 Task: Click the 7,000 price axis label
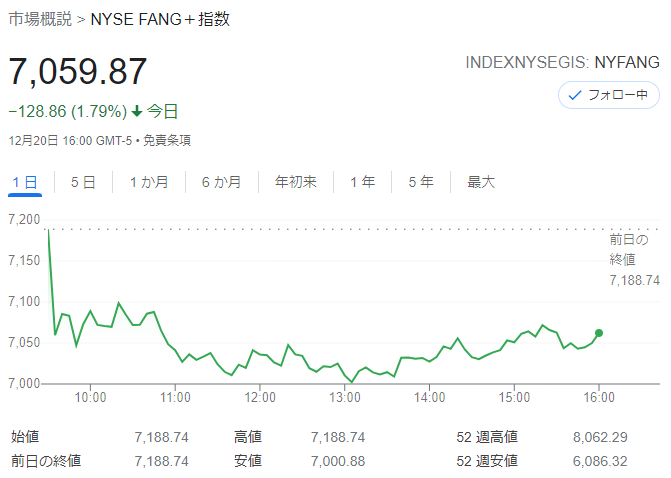24,383
